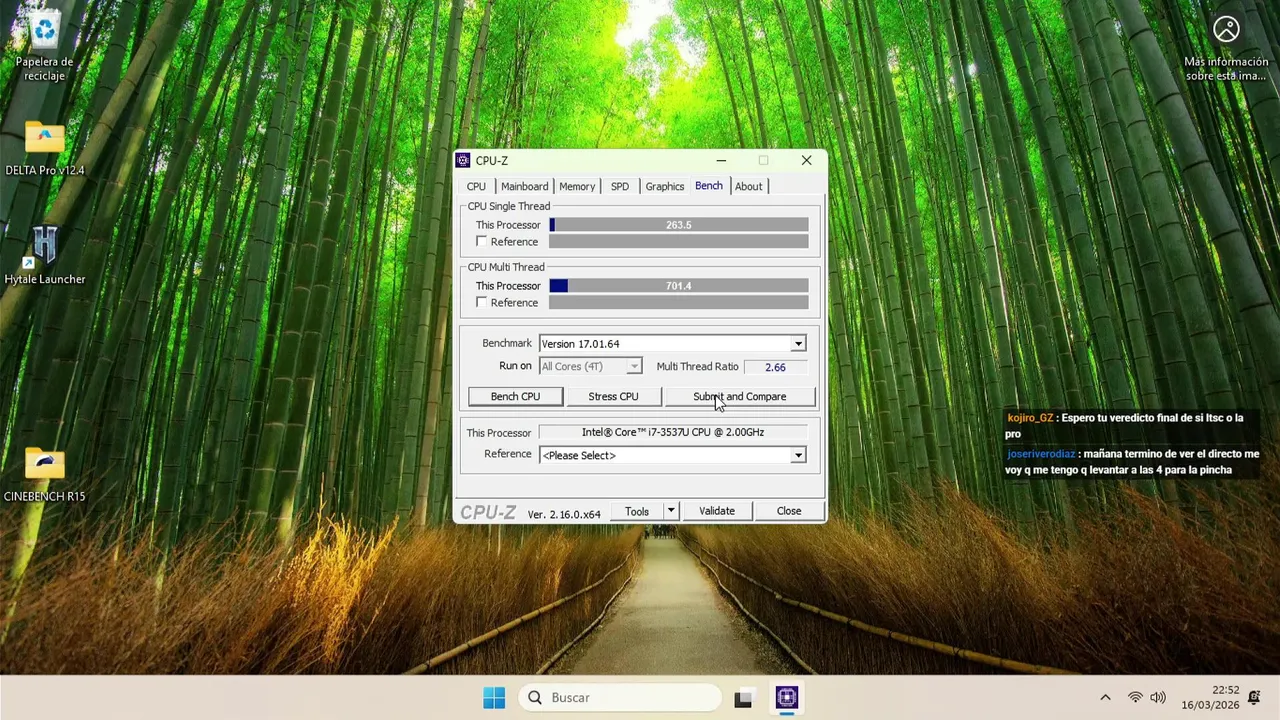Click the Buscar taskbar search field
Viewport: 1280px width, 720px height.
pyautogui.click(x=620, y=698)
